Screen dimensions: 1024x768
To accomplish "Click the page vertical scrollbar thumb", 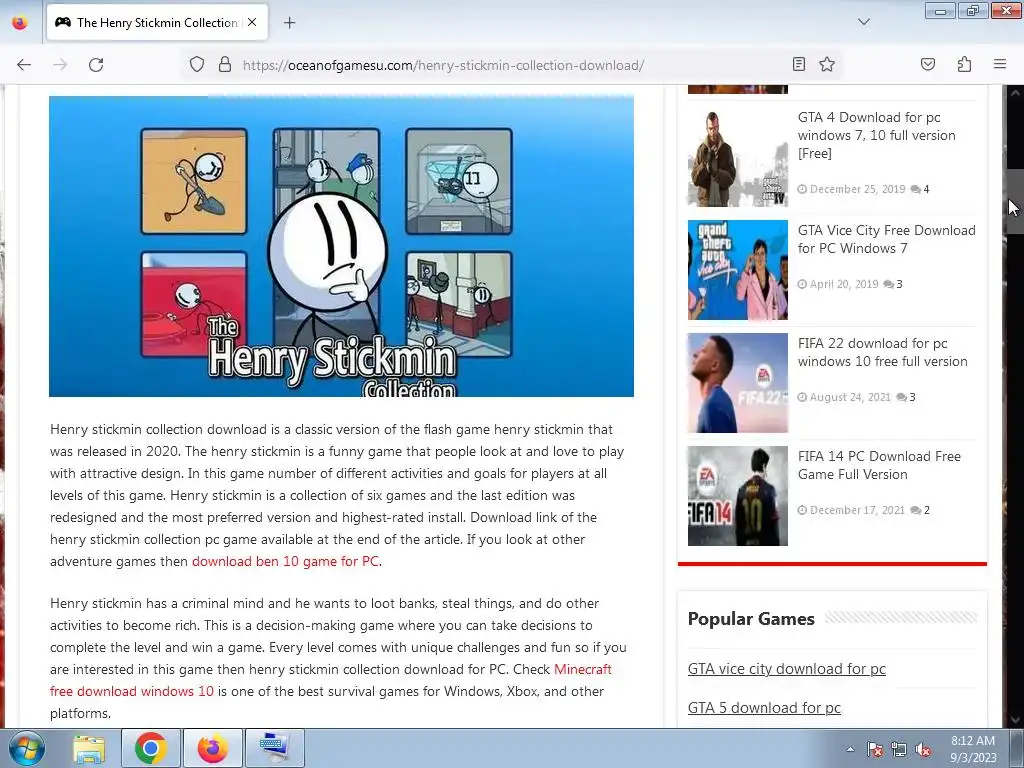I will [1014, 200].
